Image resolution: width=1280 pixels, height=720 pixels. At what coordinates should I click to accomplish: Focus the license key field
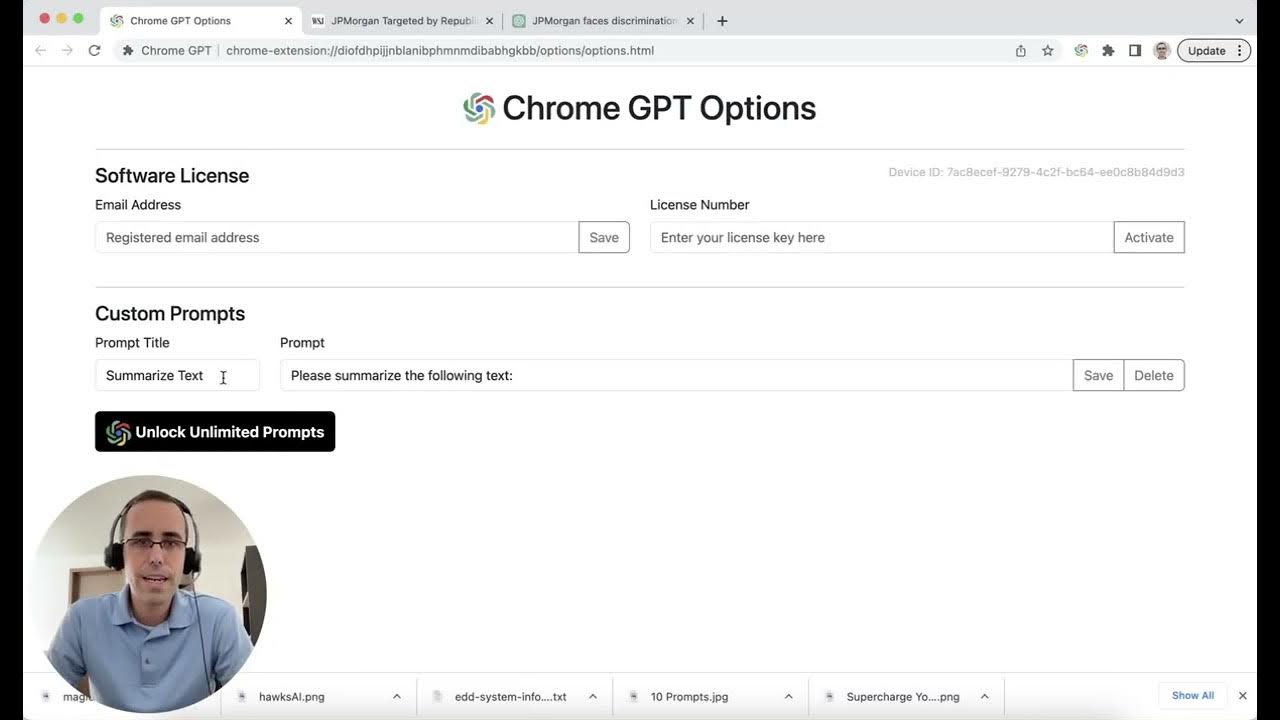pos(882,237)
